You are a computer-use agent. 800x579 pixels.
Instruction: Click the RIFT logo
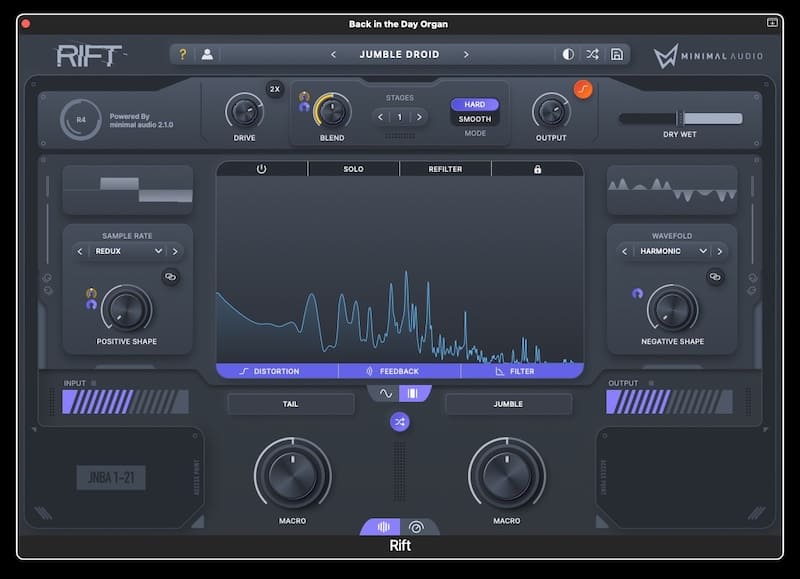pos(90,55)
